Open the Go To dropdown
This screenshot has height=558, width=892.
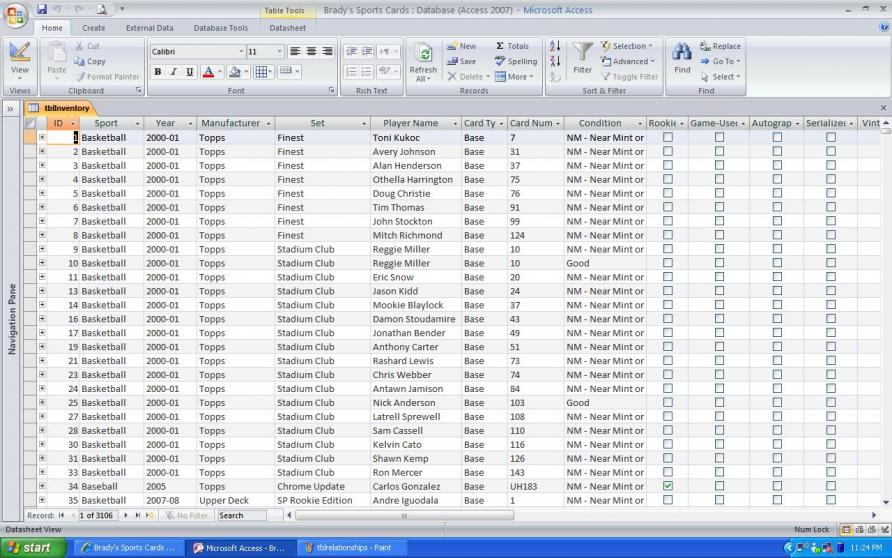(x=721, y=61)
